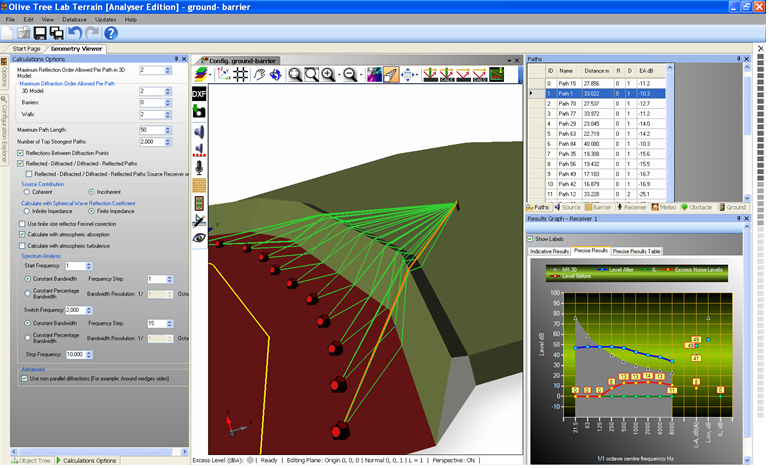The height and width of the screenshot is (468, 769).
Task: Select the speaker line source tool with red dots
Action: tap(199, 150)
